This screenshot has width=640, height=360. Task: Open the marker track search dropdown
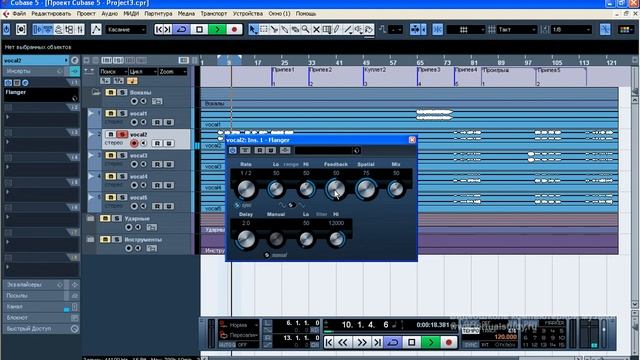click(x=113, y=71)
